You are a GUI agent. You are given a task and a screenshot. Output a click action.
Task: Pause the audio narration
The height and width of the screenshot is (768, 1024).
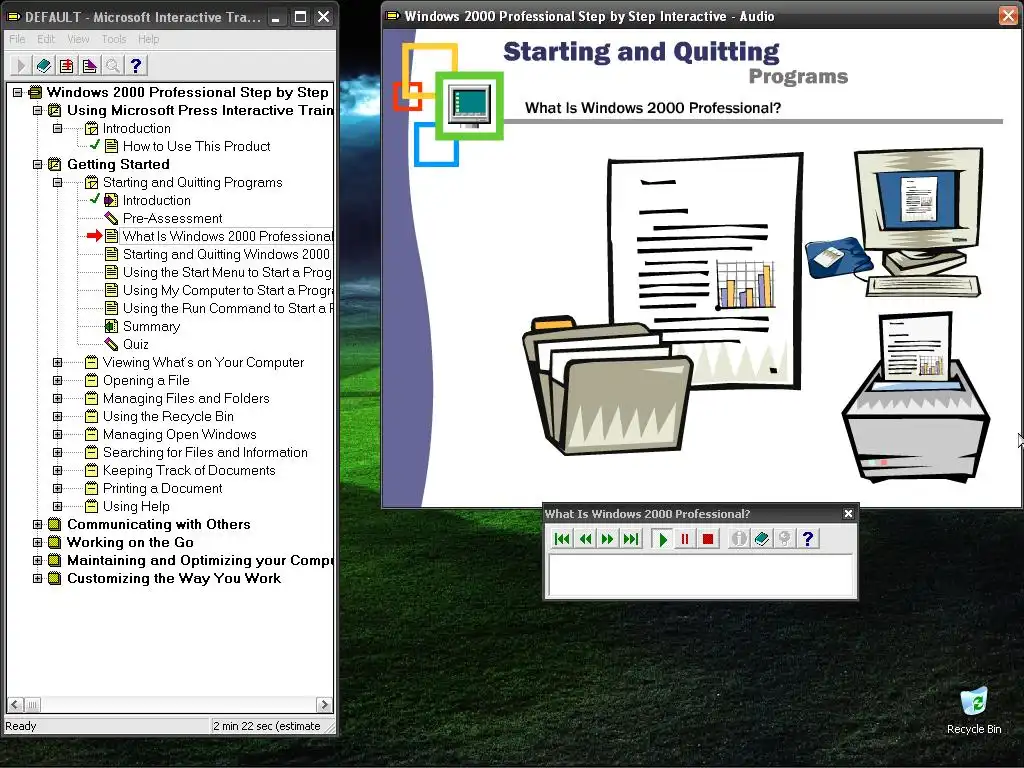tap(685, 539)
